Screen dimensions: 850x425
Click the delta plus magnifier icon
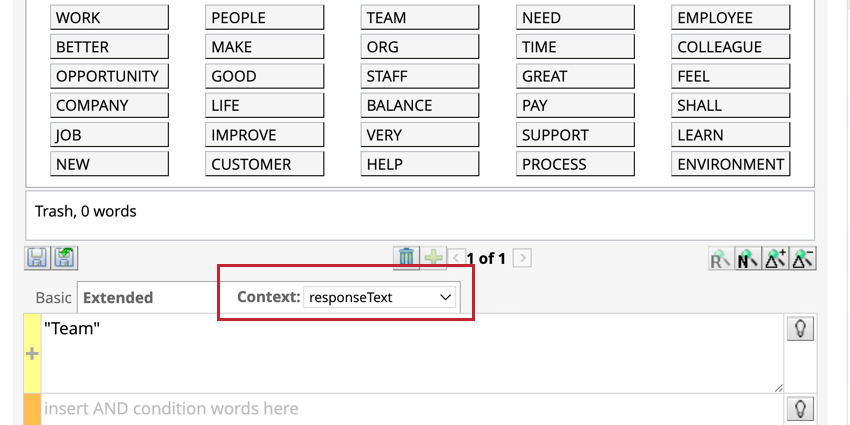pyautogui.click(x=775, y=259)
